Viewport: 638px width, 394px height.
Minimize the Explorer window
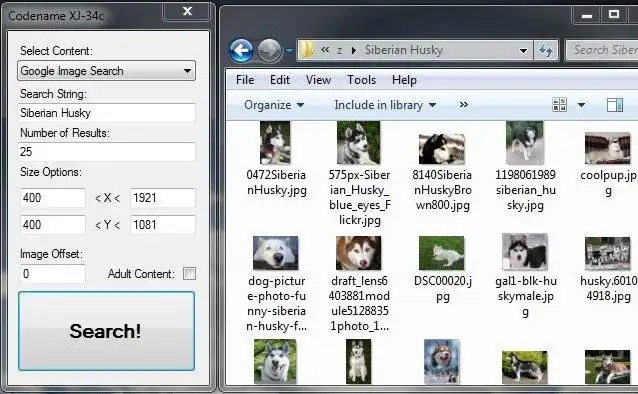coord(587,15)
